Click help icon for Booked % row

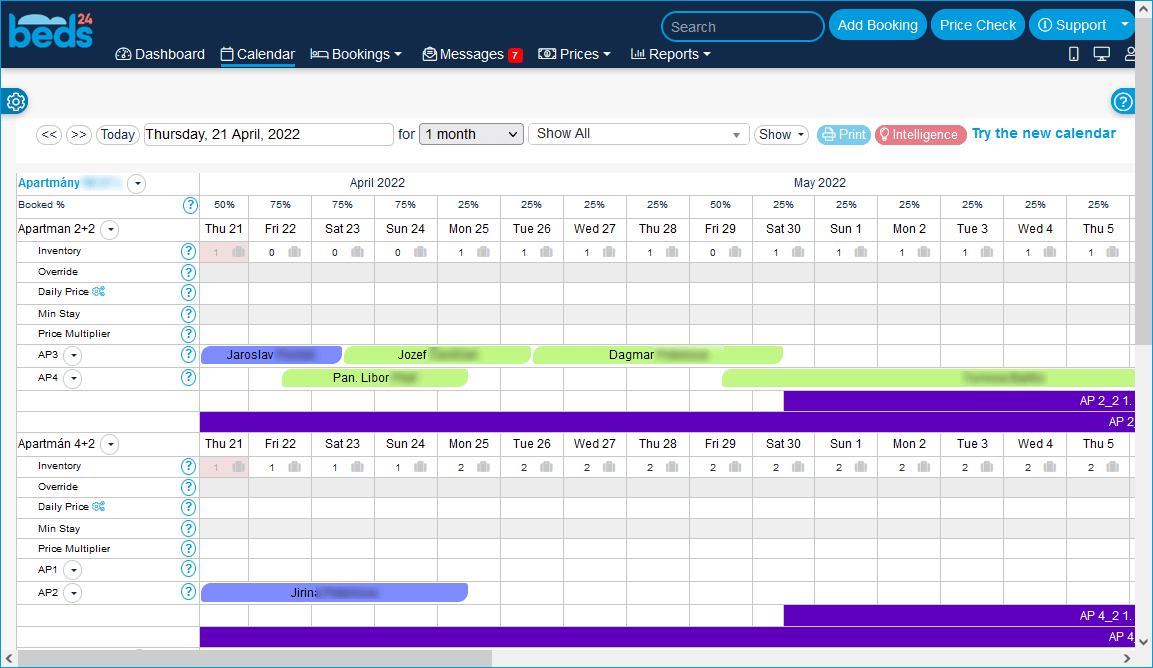tap(189, 205)
